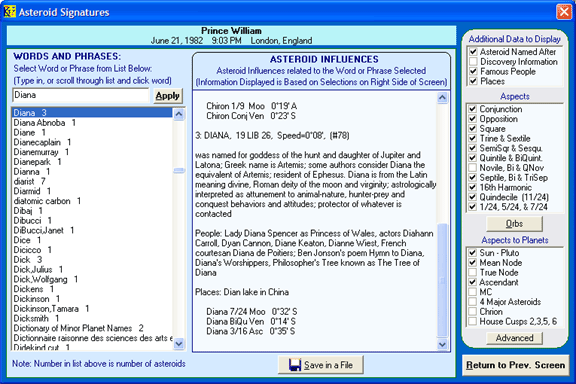
Task: Toggle 1/24, 5/24, & 7/24 checkbox
Action: [473, 207]
